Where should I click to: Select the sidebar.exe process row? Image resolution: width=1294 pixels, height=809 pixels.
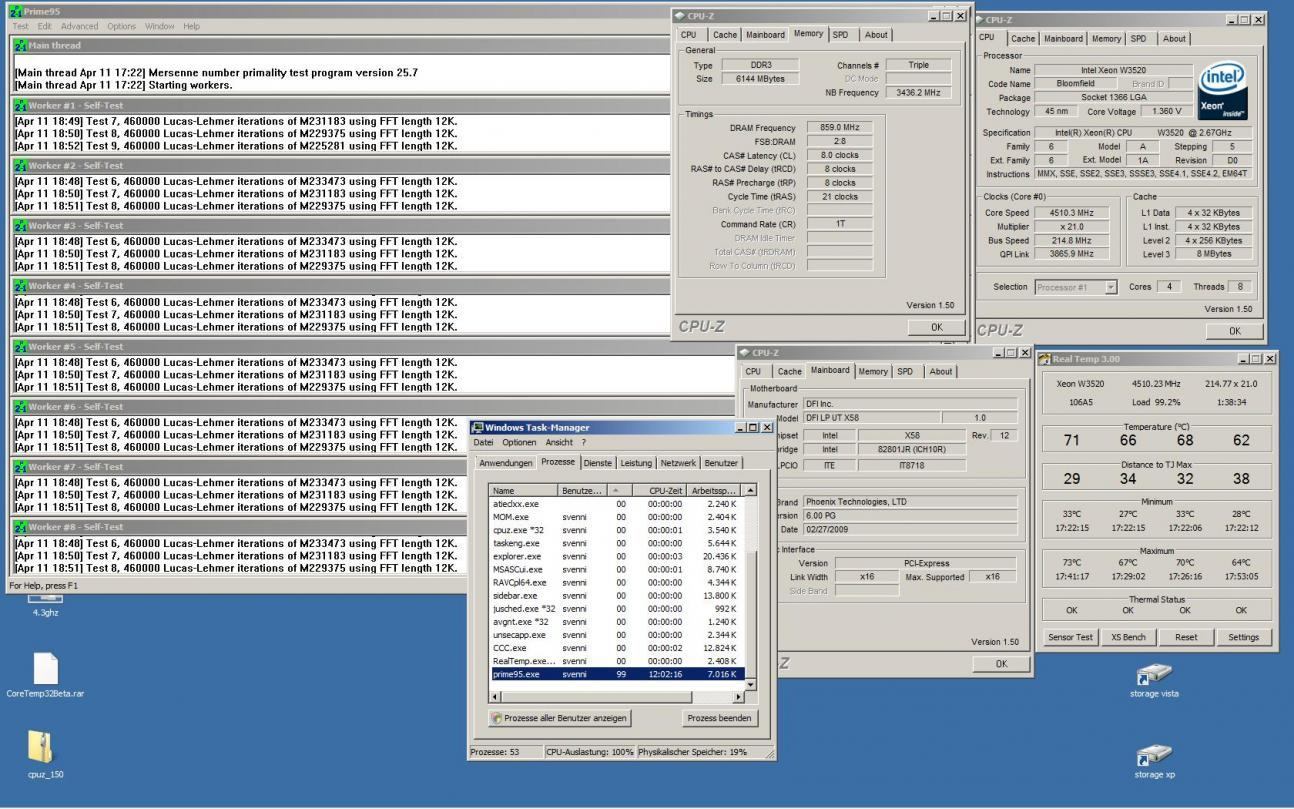[616, 596]
